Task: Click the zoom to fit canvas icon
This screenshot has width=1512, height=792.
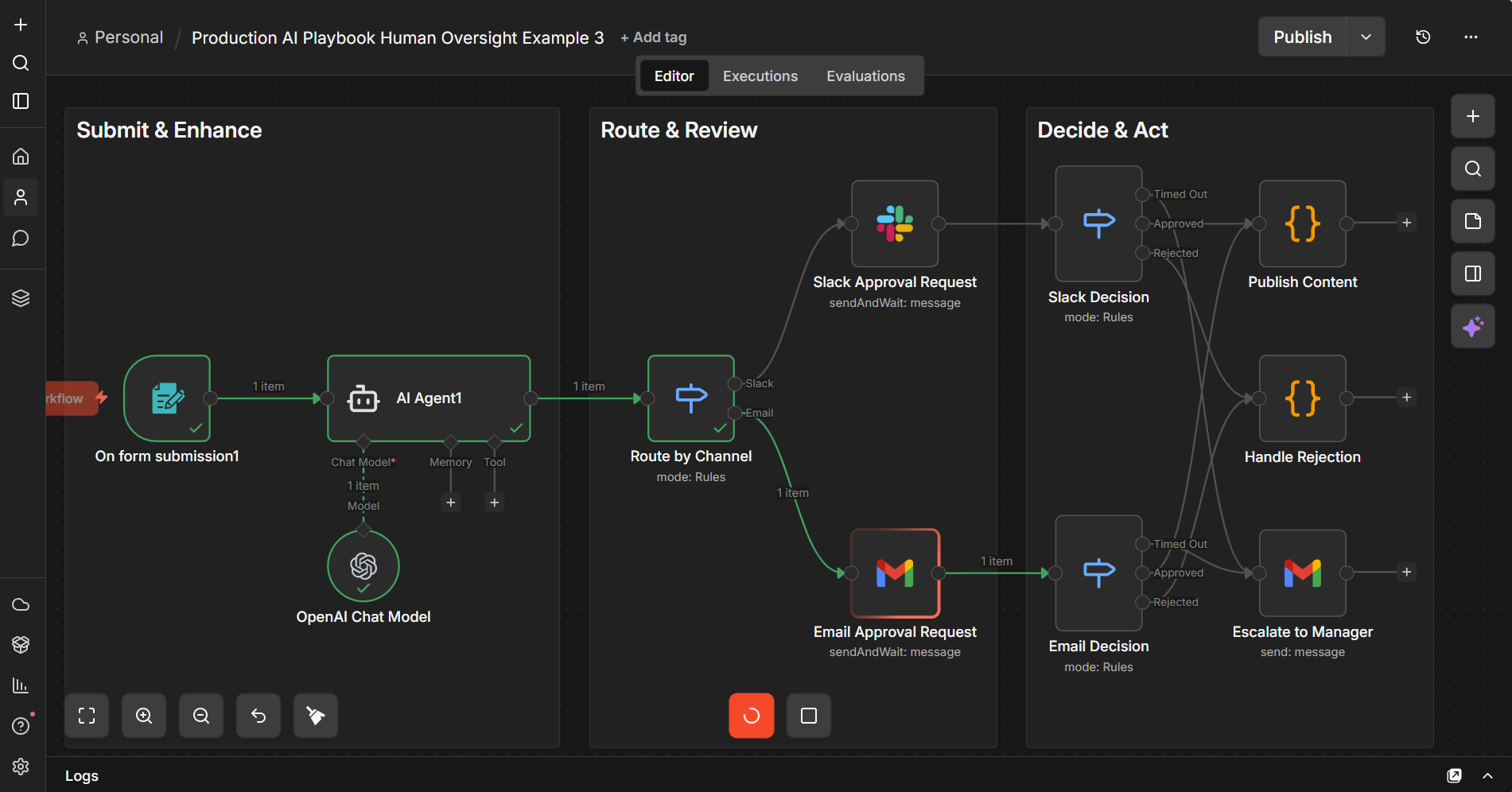Action: click(87, 716)
